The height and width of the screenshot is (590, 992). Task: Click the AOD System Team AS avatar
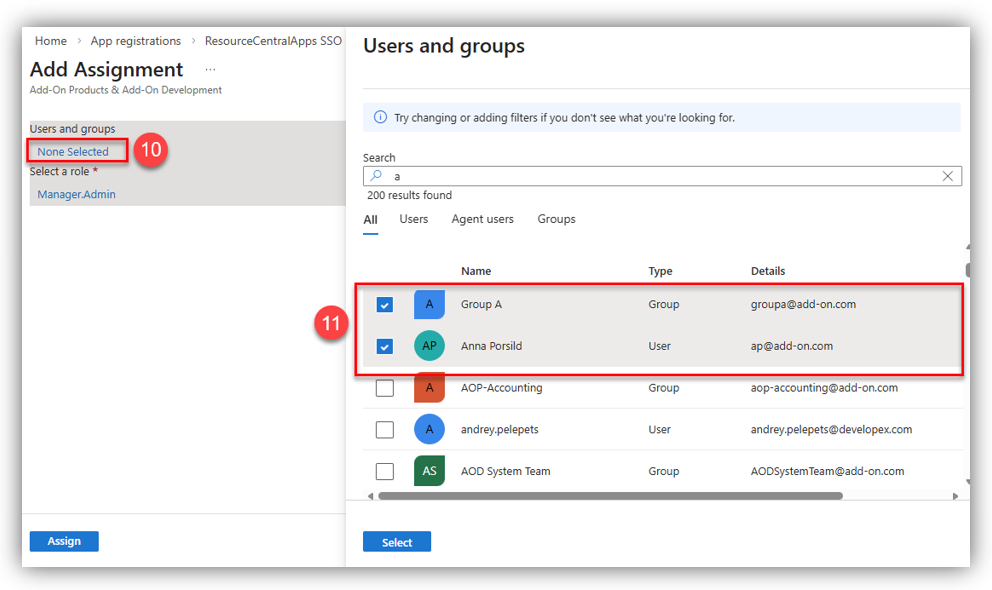click(429, 471)
